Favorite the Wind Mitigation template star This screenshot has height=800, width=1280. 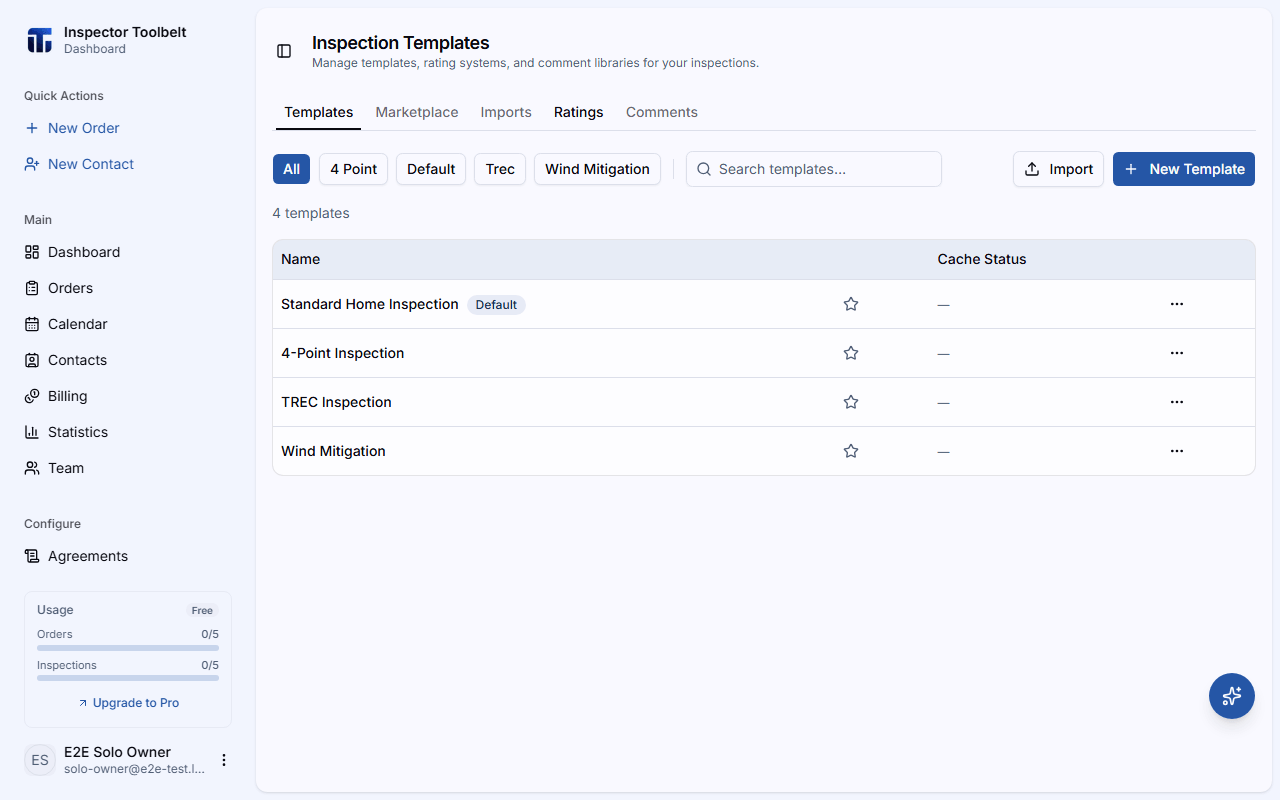[851, 451]
